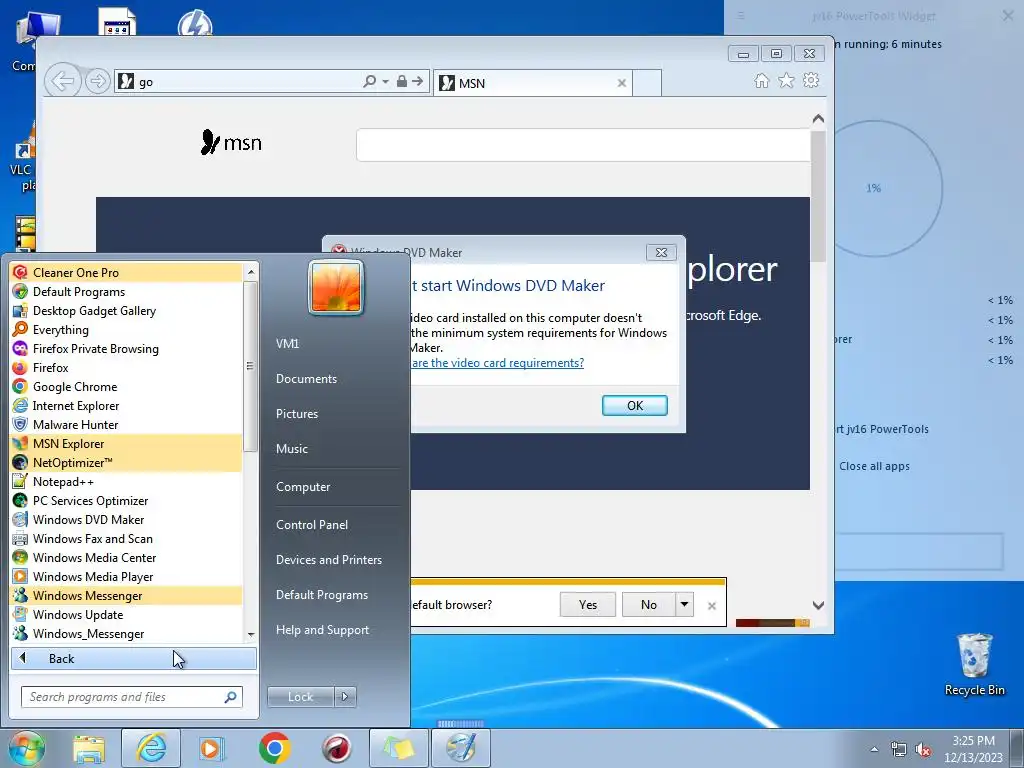Open Desktop Gadget Gallery

126,310
